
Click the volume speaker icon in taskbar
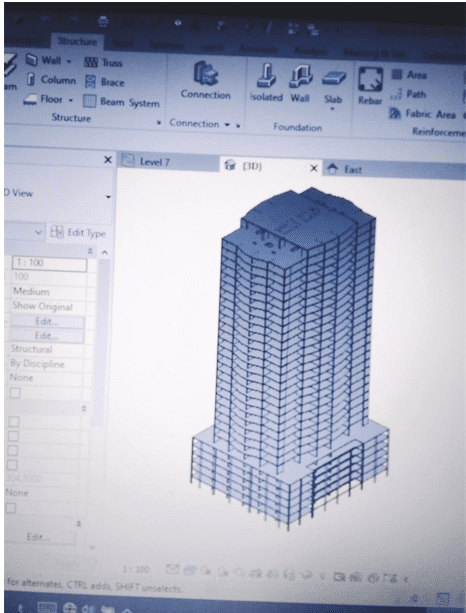(x=87, y=608)
